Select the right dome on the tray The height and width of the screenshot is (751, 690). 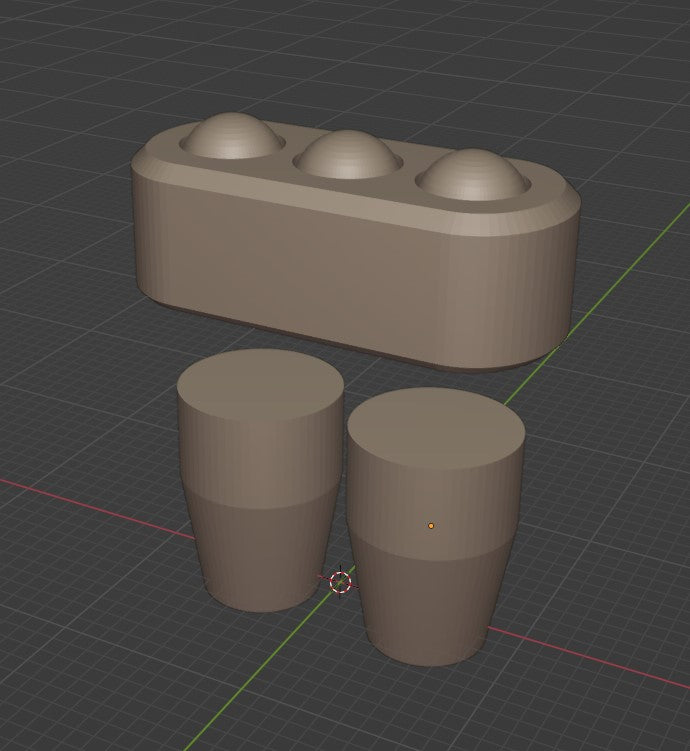[x=470, y=176]
